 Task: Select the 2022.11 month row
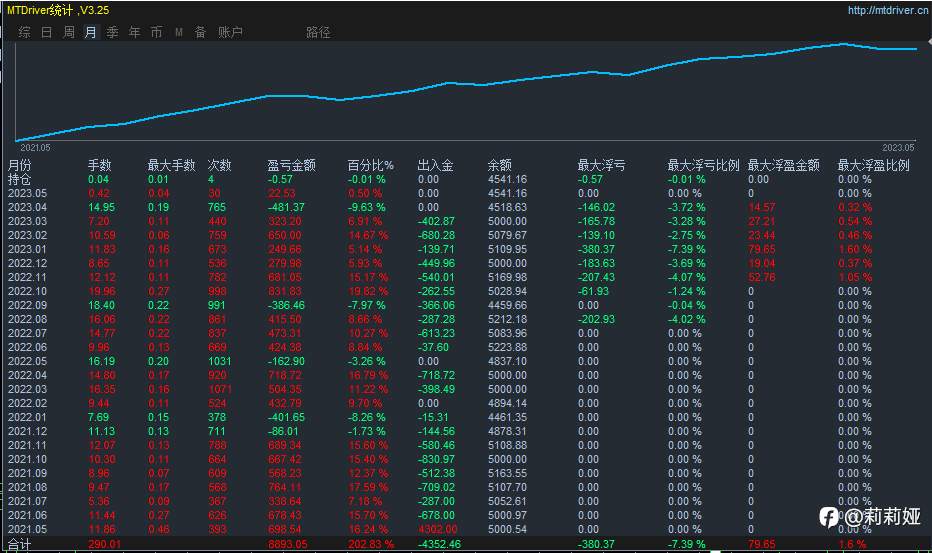[x=466, y=277]
